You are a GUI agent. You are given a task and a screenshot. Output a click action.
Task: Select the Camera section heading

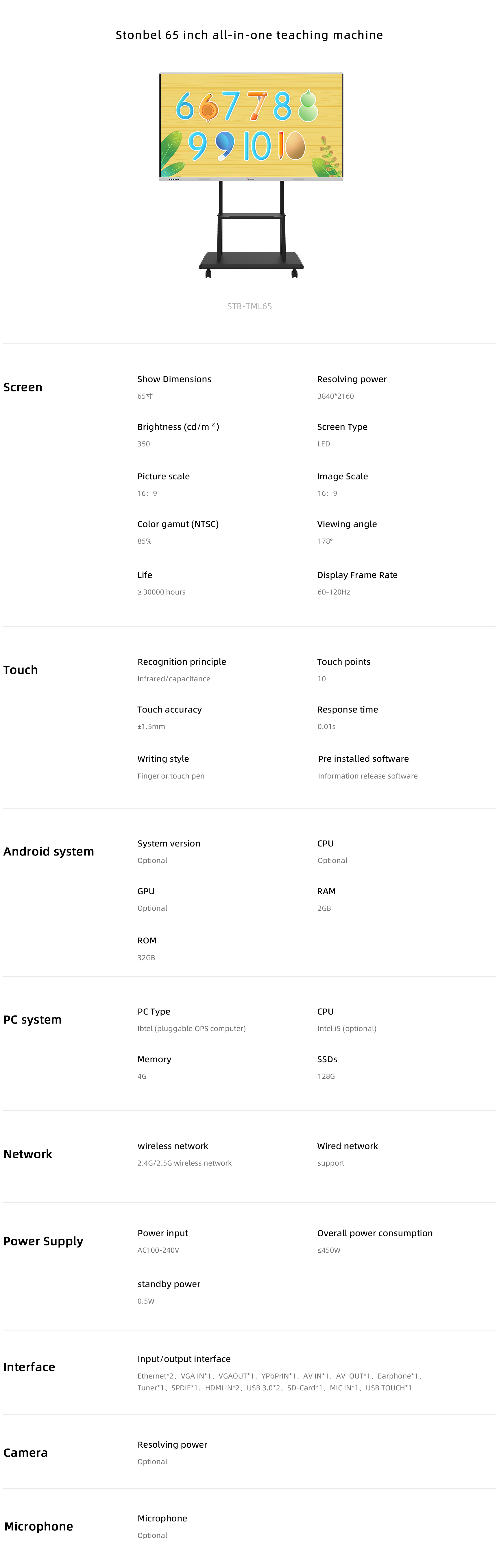coord(25,1452)
